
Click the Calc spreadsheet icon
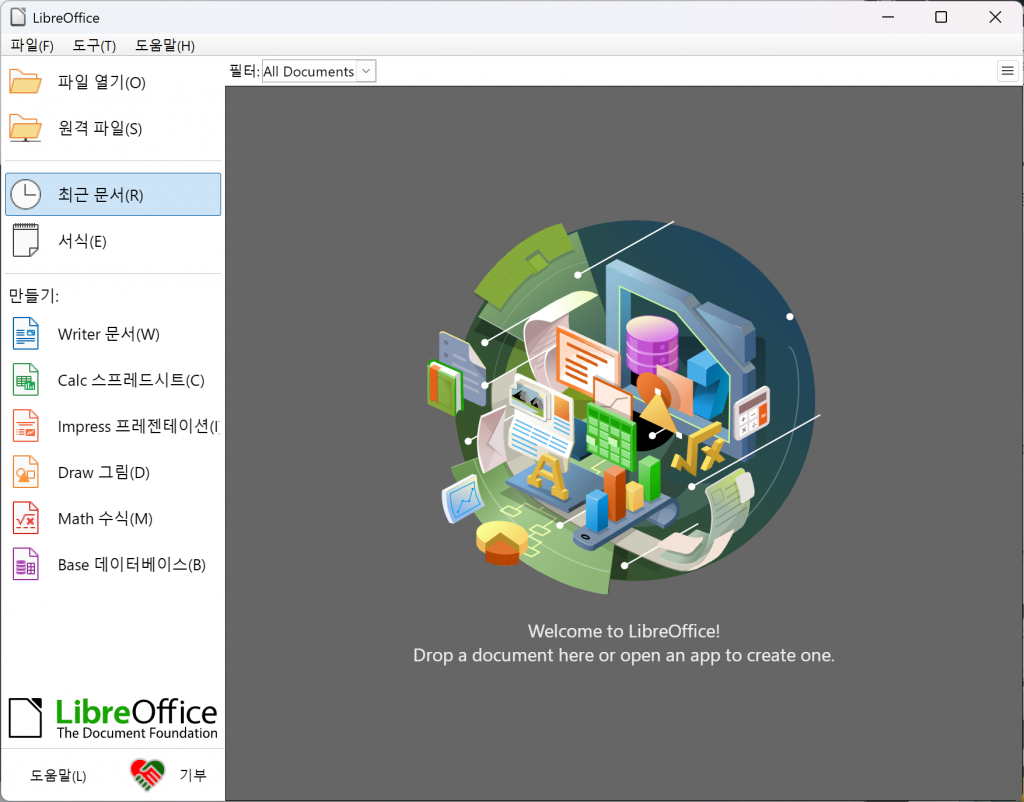coord(26,380)
